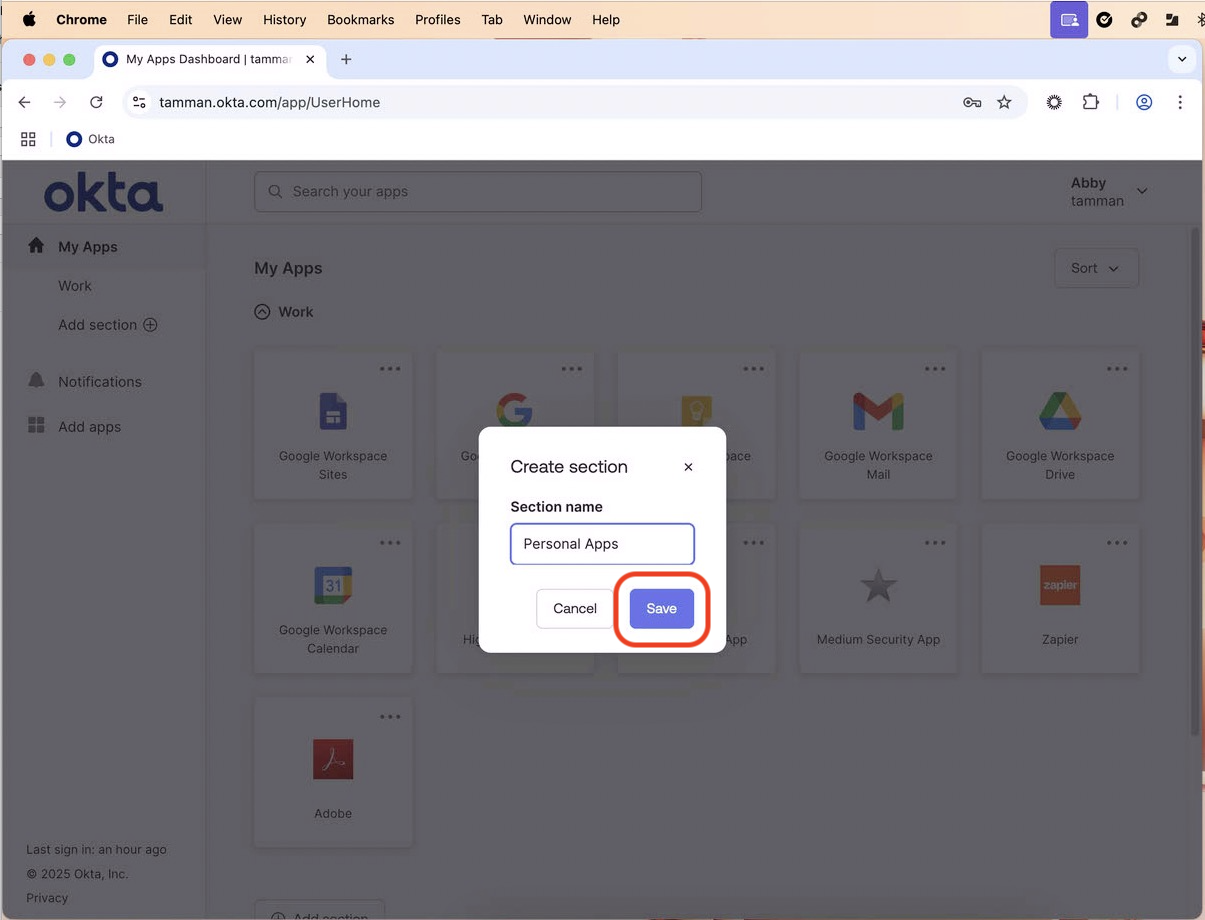Open My Apps in the sidebar
The image size is (1205, 920).
[88, 247]
